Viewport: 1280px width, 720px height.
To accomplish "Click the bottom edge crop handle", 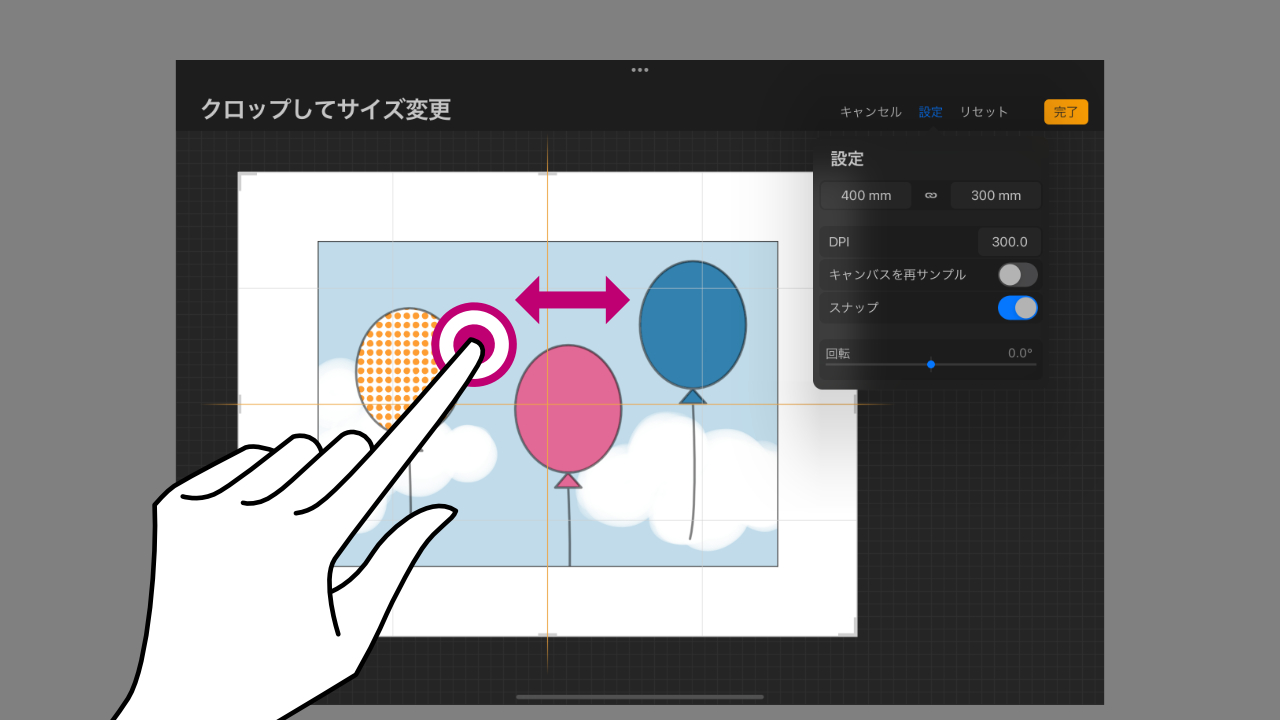I will (x=547, y=635).
